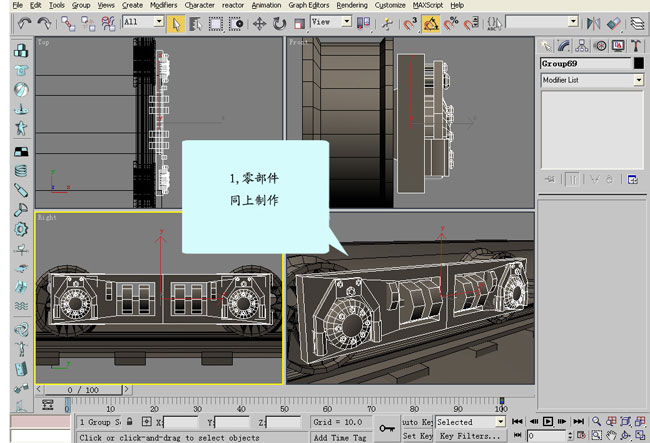Toggle the Percent Snap button

tap(451, 24)
